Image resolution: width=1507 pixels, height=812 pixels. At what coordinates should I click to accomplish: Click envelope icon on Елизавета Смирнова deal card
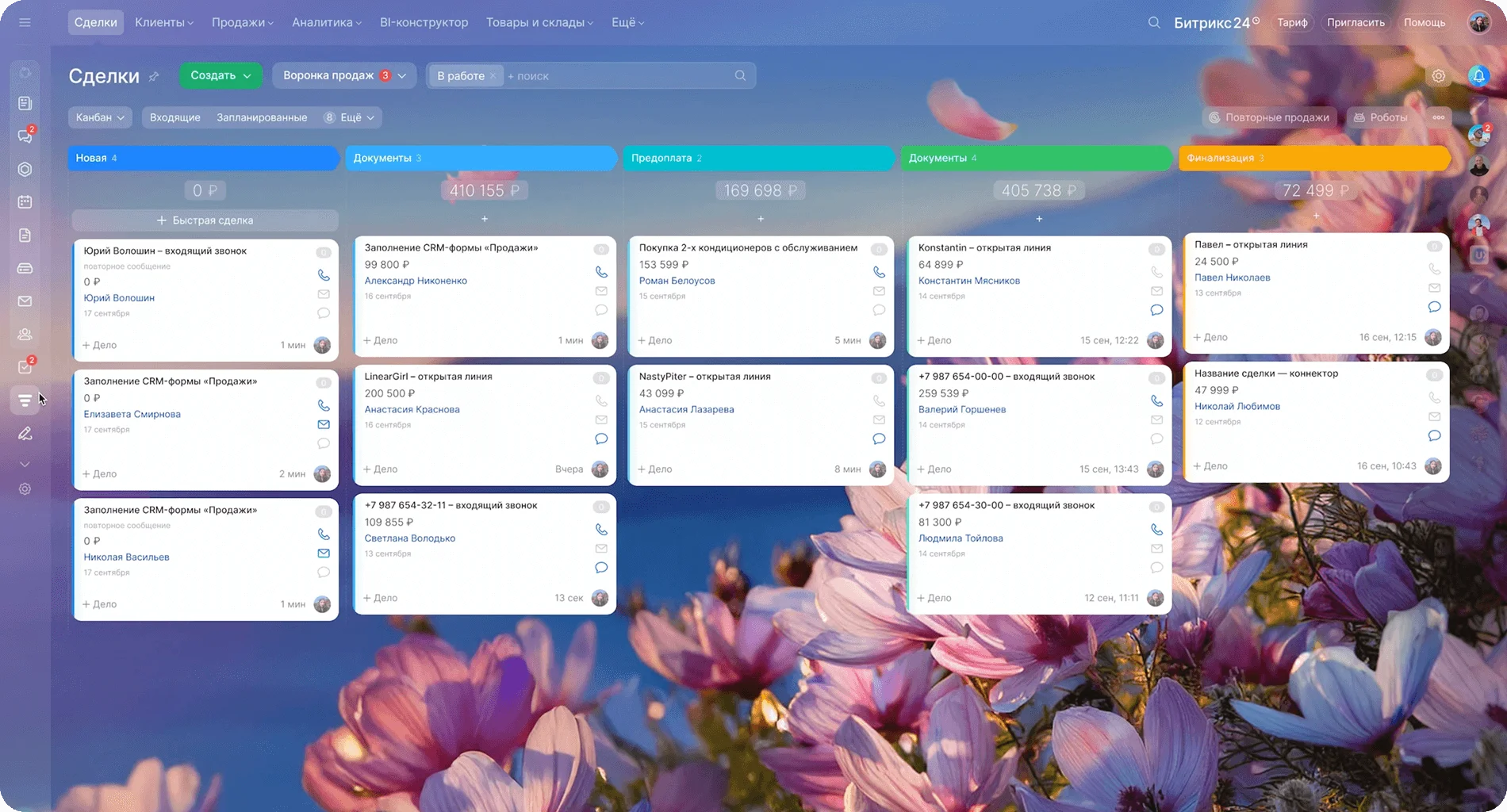coord(324,424)
